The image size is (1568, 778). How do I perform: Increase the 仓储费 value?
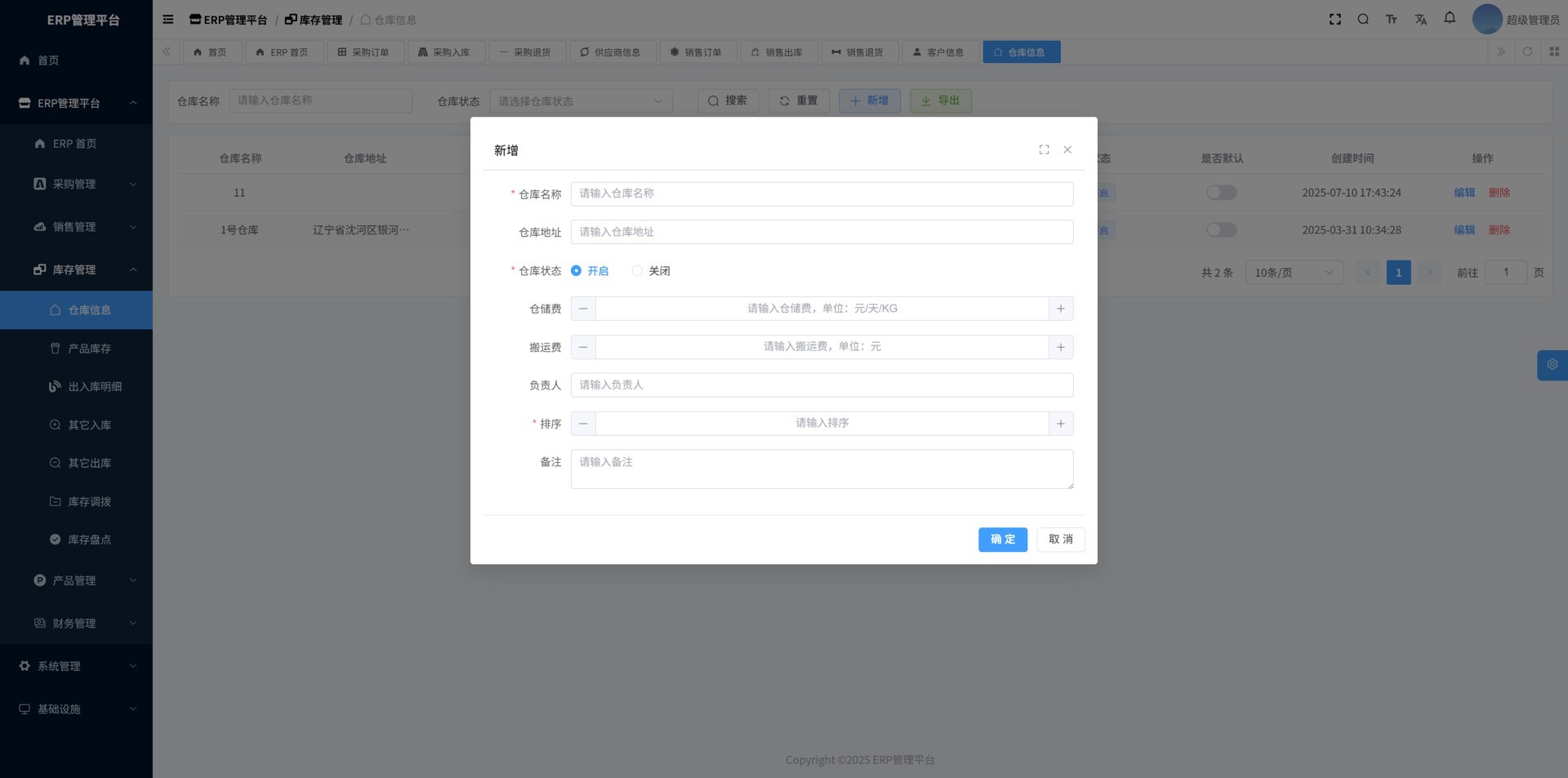(x=1061, y=309)
